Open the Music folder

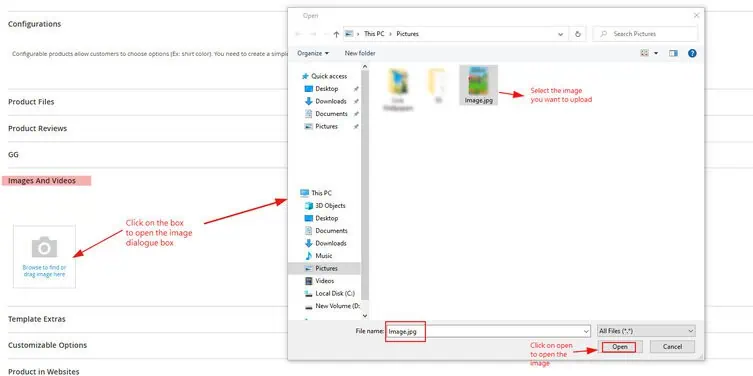coord(324,255)
